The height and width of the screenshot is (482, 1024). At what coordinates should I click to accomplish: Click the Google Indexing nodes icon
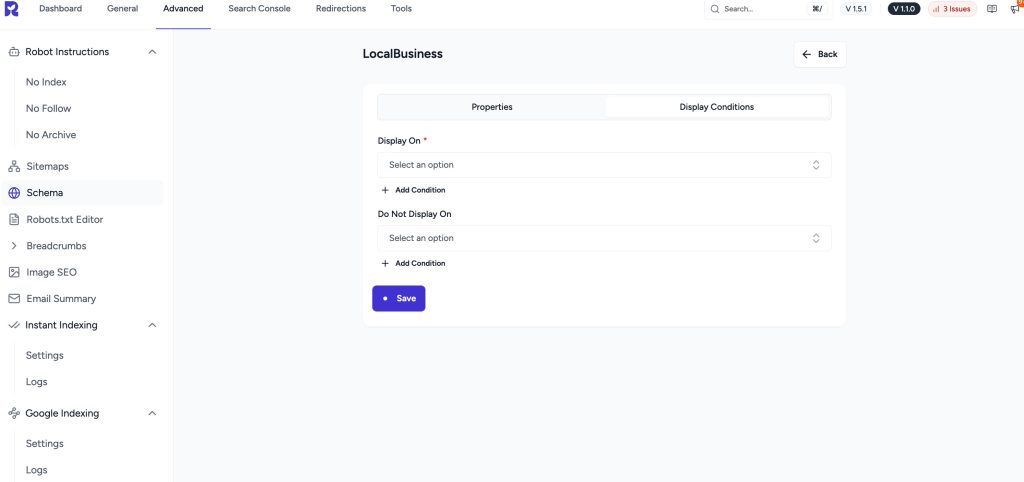14,413
